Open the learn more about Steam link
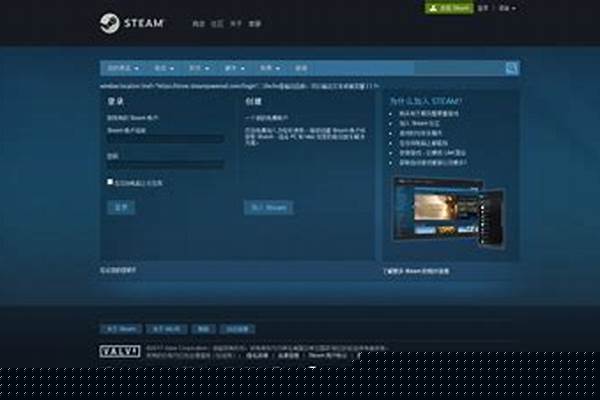The height and width of the screenshot is (400, 600). 416,271
